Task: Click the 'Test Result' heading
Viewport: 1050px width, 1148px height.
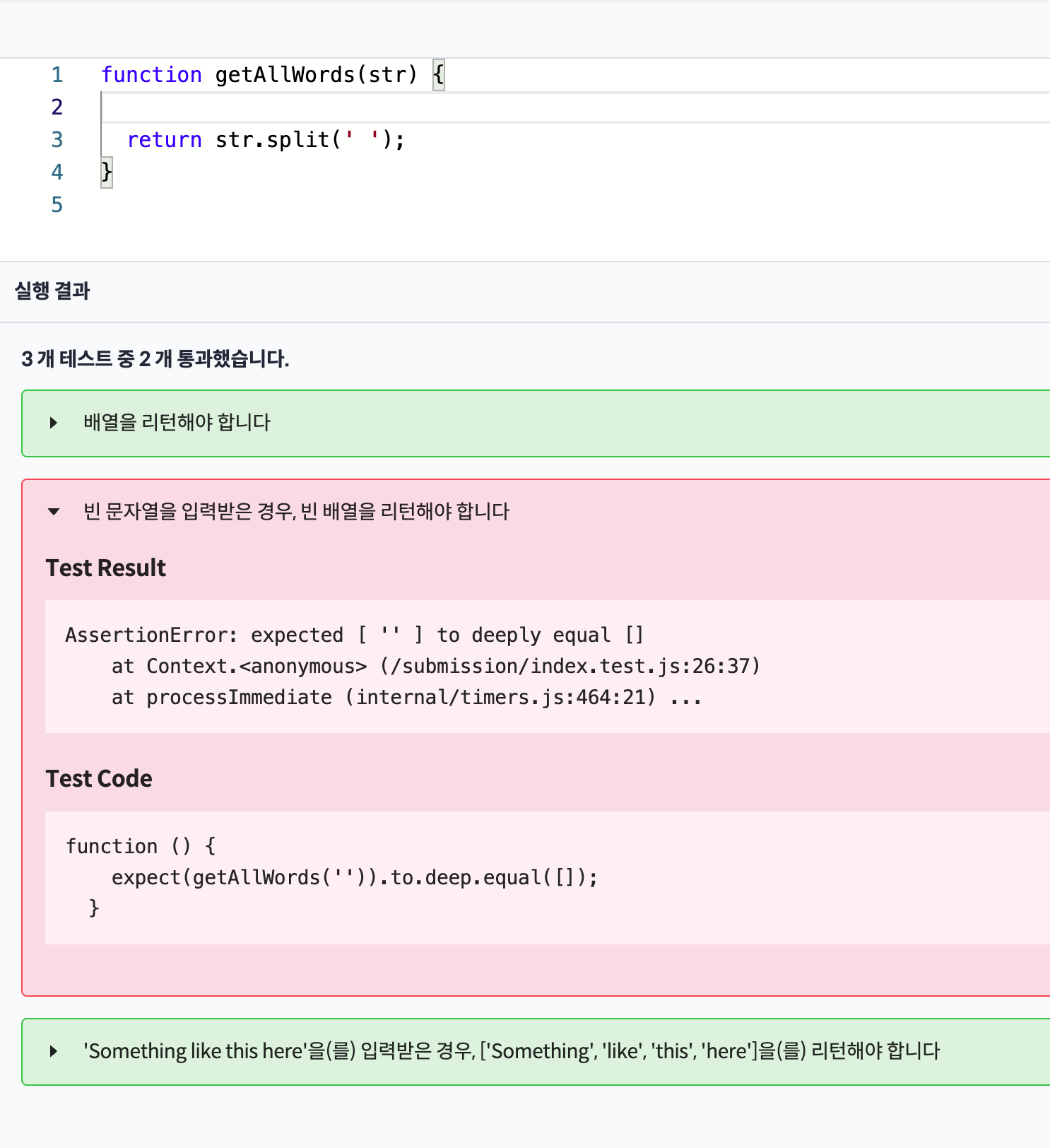Action: [x=106, y=568]
